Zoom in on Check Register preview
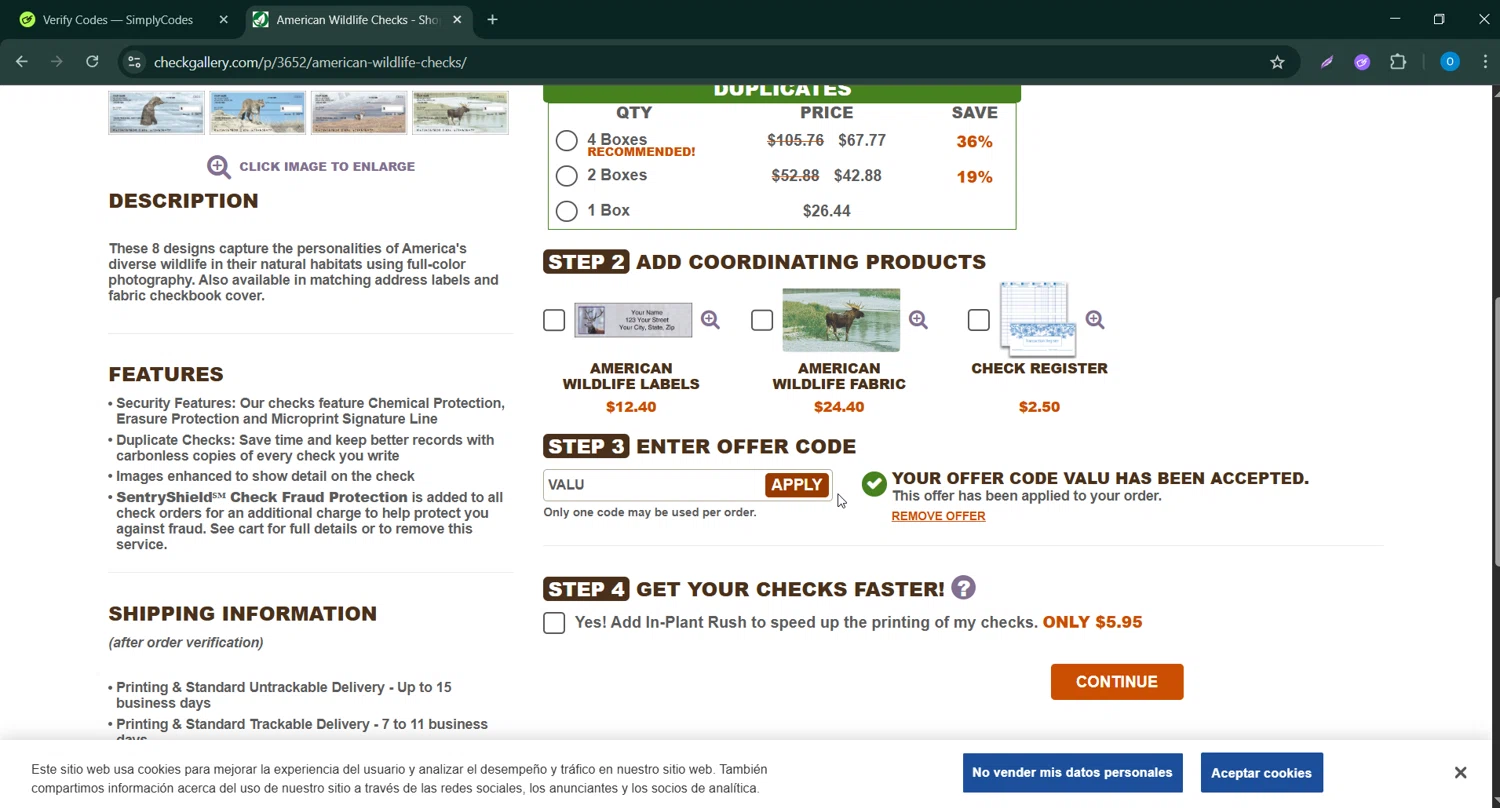1500x808 pixels. pos(1095,320)
